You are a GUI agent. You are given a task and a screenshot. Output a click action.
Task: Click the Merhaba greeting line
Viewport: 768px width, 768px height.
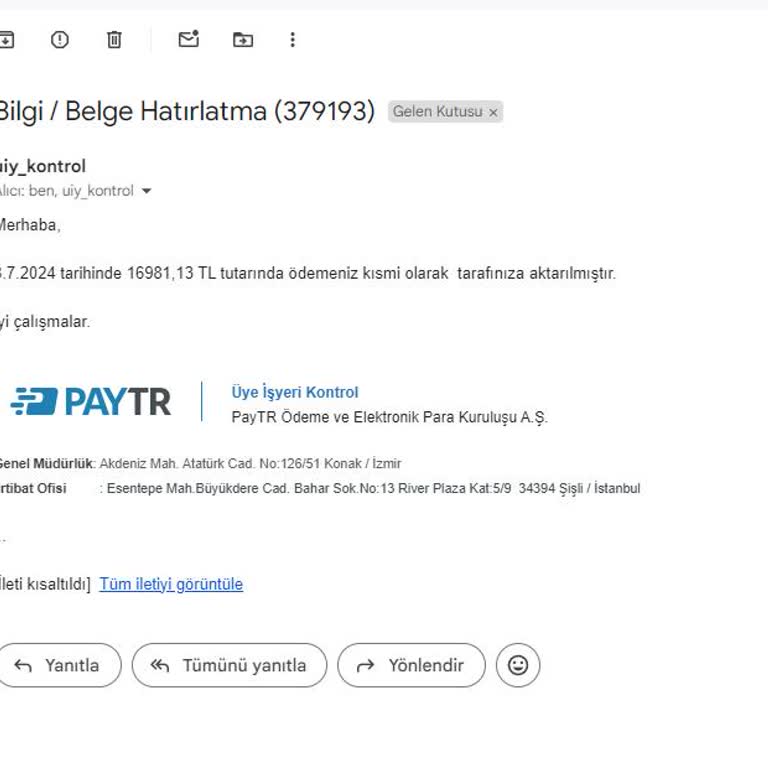pyautogui.click(x=30, y=225)
